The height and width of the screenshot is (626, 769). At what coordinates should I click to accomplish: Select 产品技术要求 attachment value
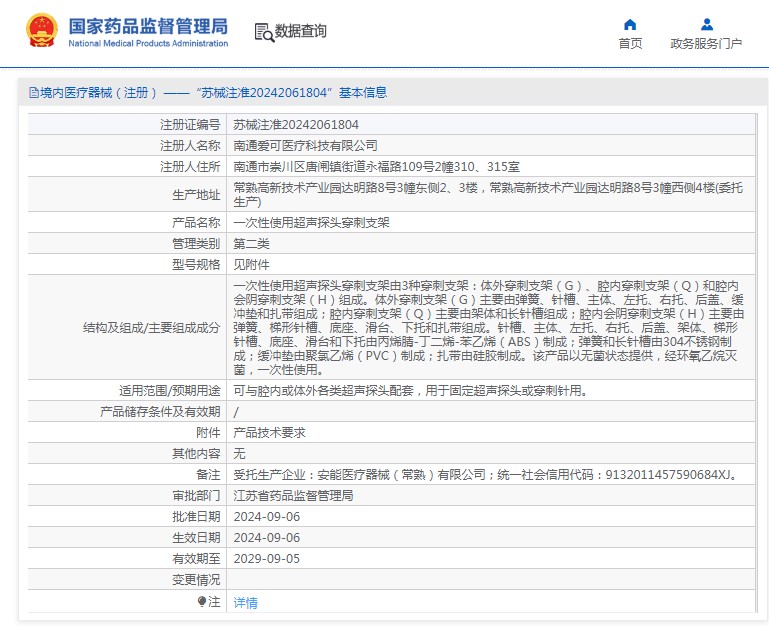click(269, 433)
